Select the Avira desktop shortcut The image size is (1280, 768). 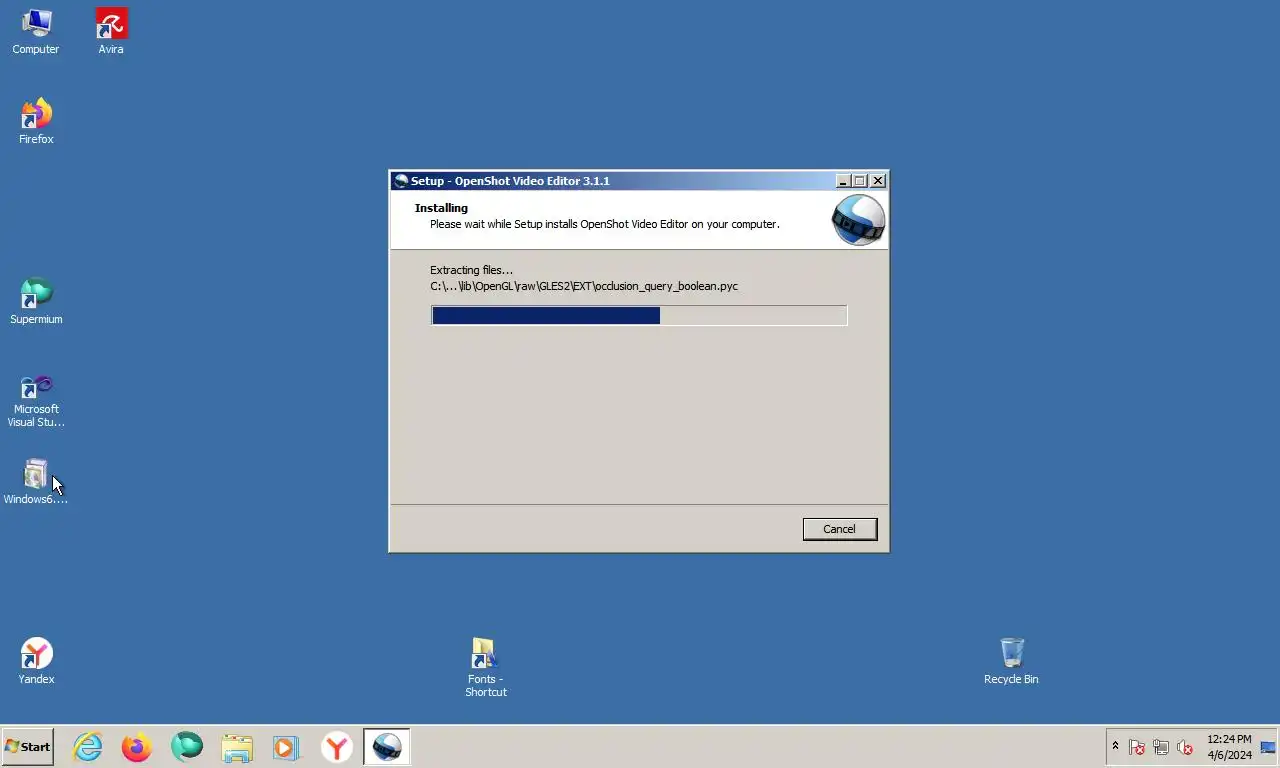[x=111, y=32]
